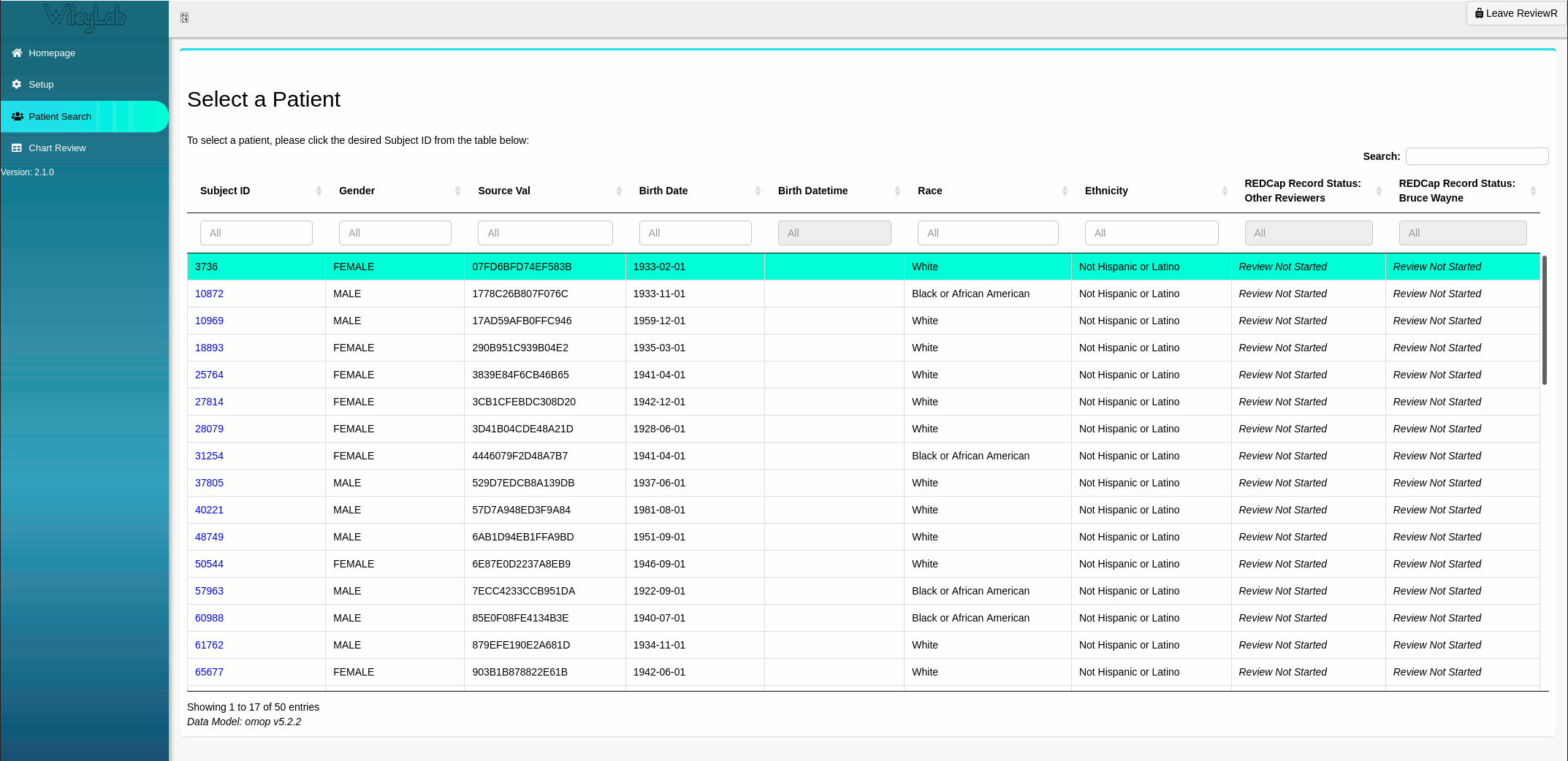This screenshot has height=761, width=1568.
Task: Click the table Search input field
Action: point(1477,156)
